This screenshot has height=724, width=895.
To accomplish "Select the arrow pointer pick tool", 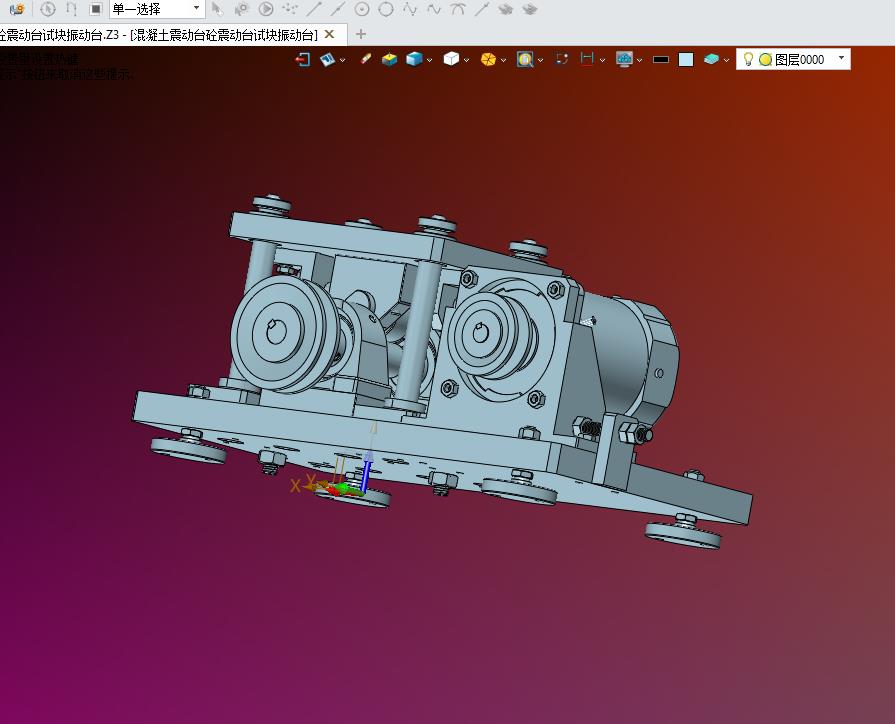I will click(x=217, y=9).
